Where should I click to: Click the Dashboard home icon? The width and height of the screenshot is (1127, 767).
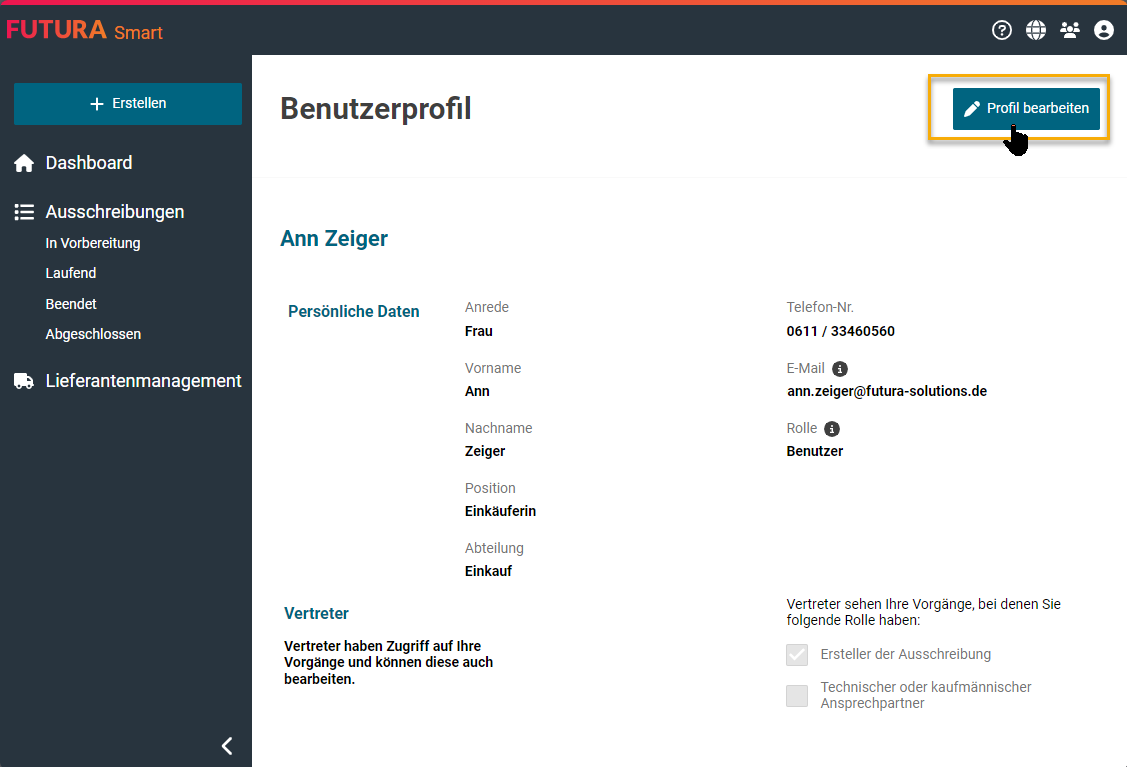click(24, 163)
